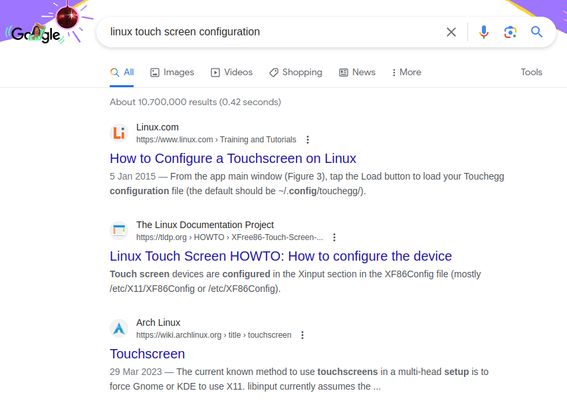Open the Shopping results tab
567x407 pixels.
tap(295, 72)
